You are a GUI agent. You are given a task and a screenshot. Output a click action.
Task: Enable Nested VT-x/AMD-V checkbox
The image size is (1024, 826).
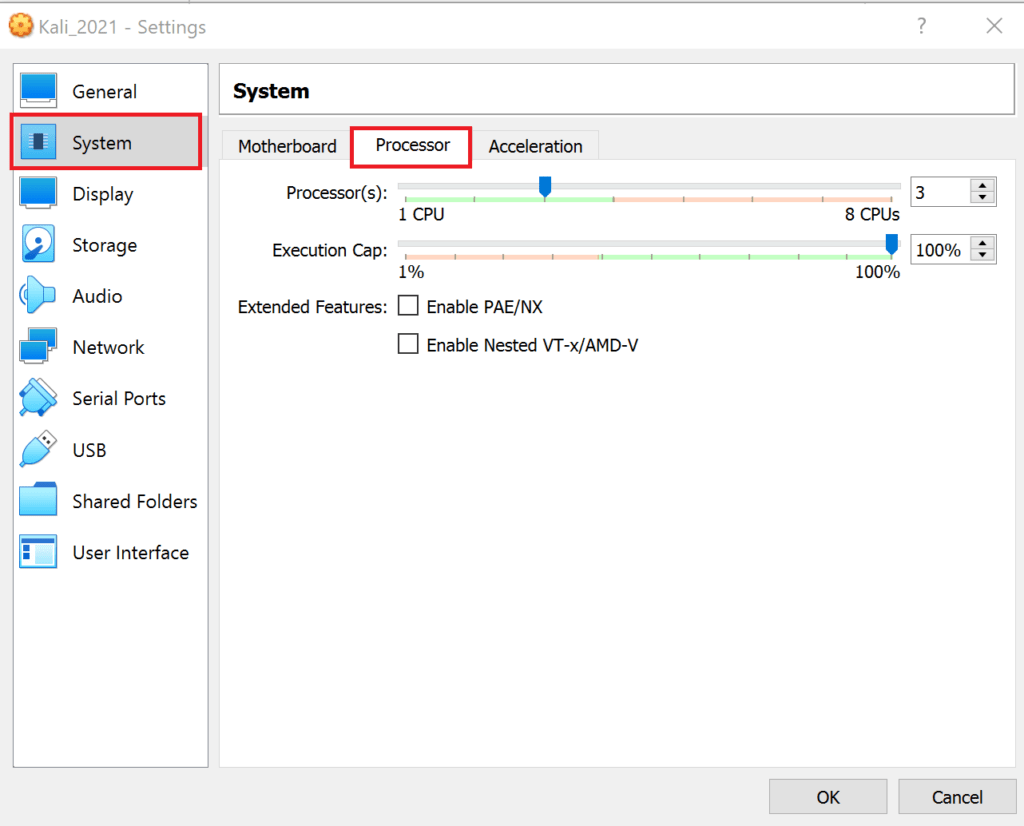click(408, 343)
